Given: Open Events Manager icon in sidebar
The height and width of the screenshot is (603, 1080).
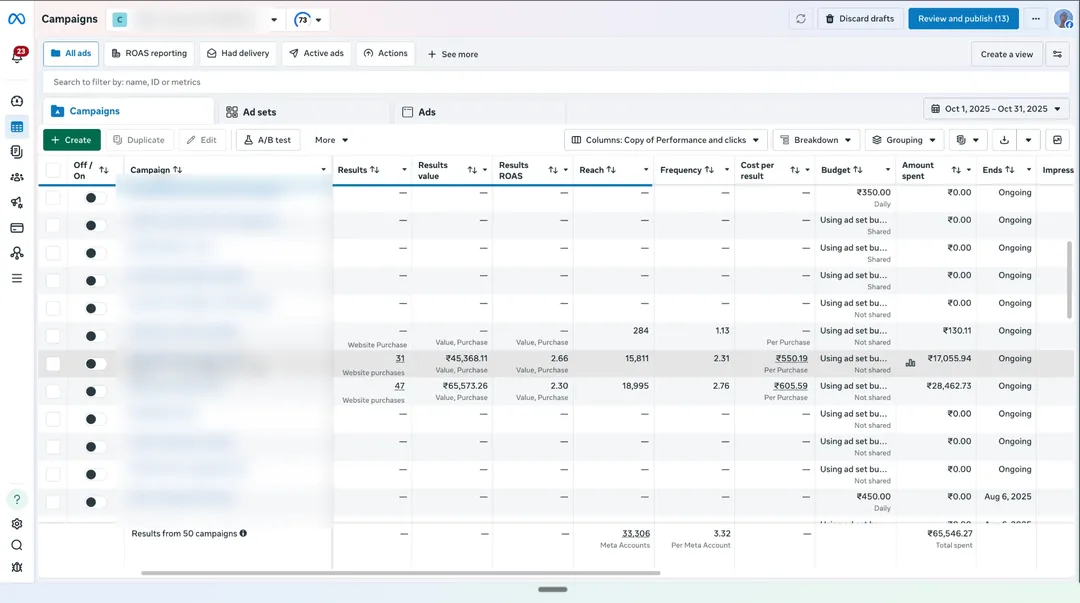Looking at the screenshot, I should 17,253.
